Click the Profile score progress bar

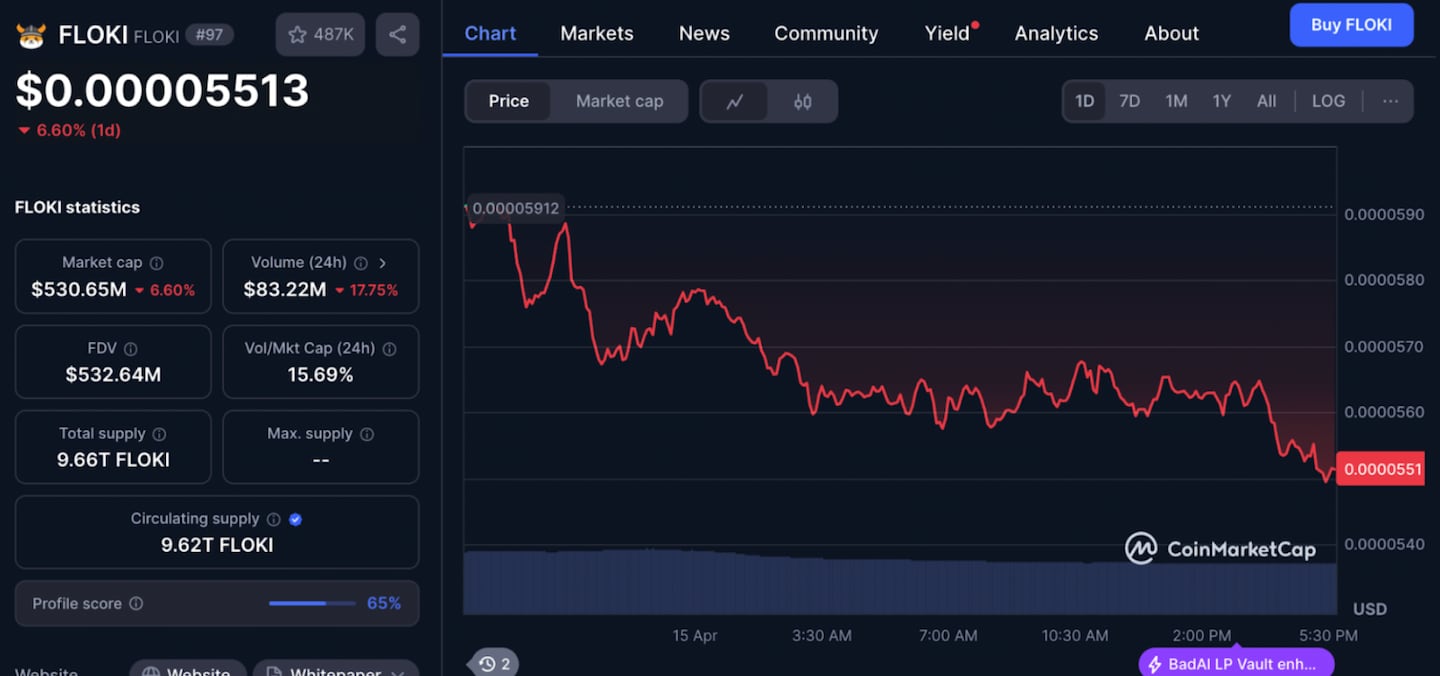pyautogui.click(x=312, y=604)
